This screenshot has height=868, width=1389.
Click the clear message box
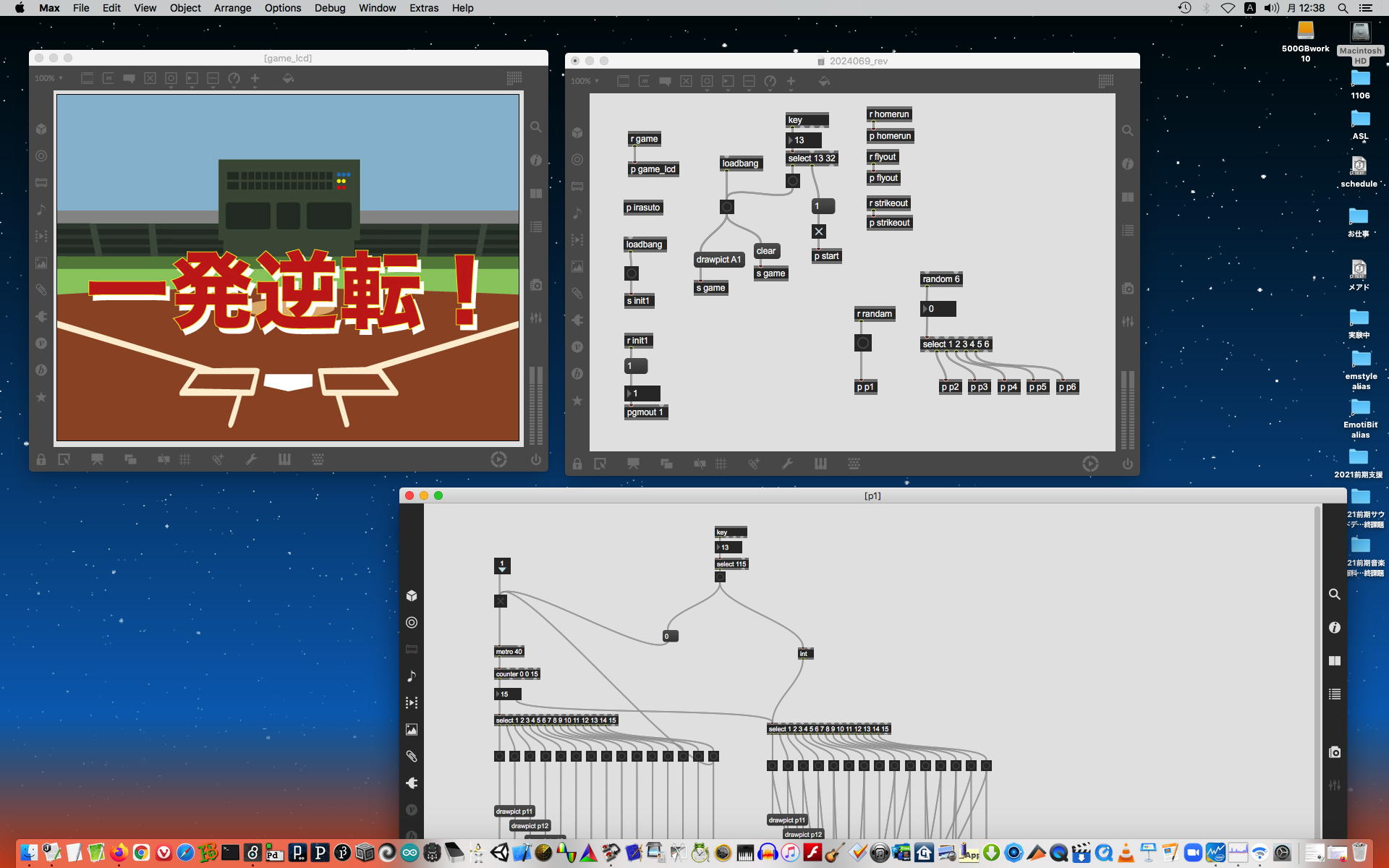pyautogui.click(x=766, y=251)
